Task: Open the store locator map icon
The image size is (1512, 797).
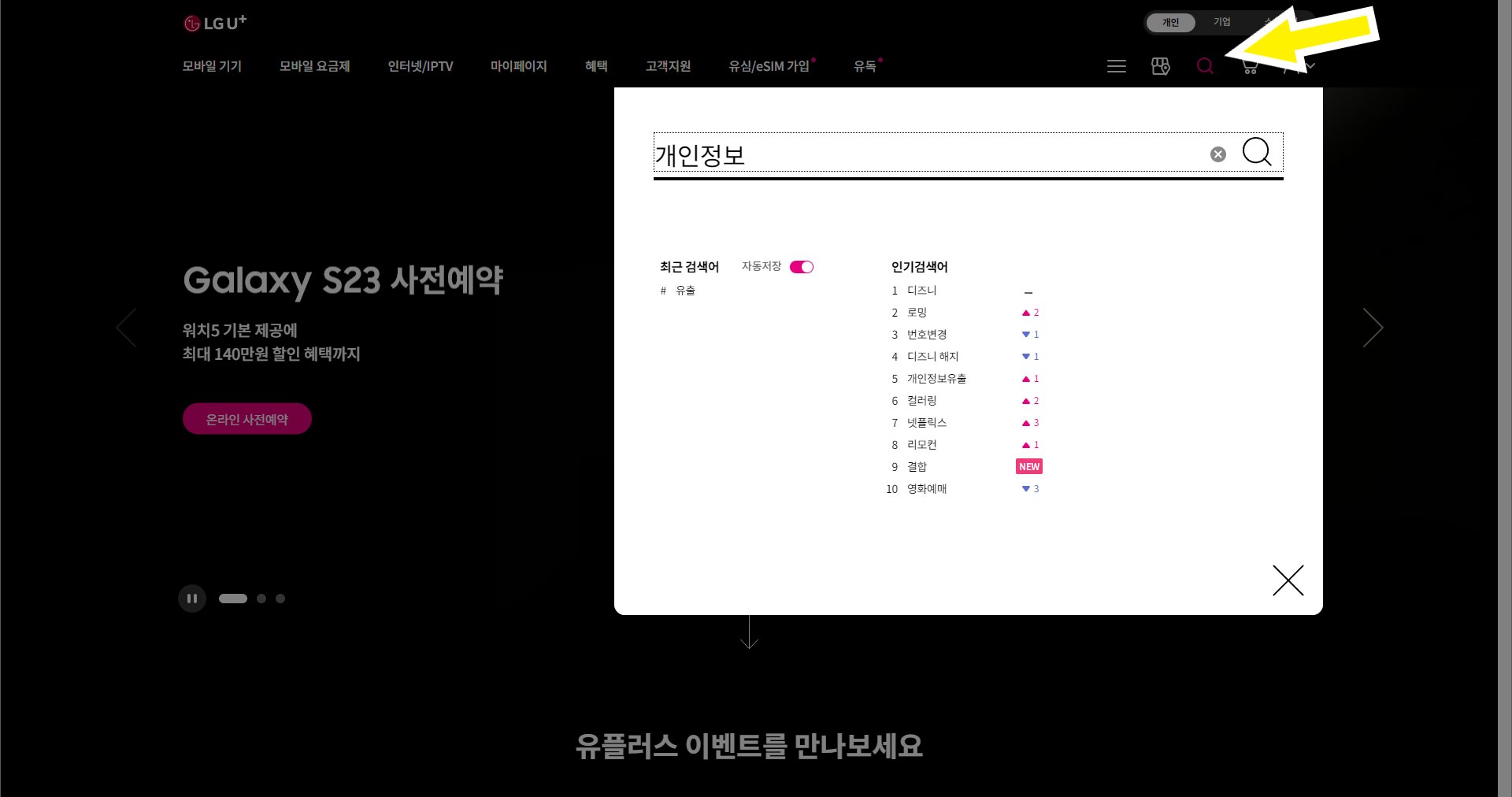Action: click(1161, 66)
